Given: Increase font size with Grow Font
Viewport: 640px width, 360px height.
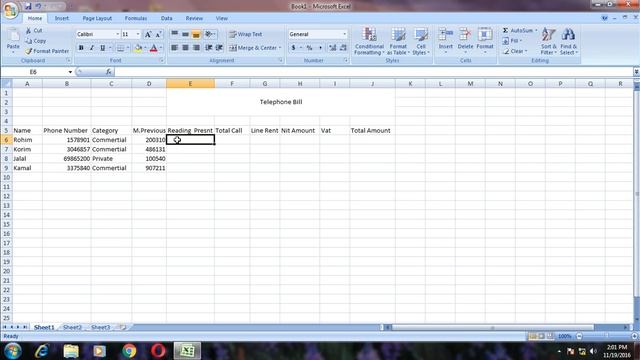Looking at the screenshot, I should 148,34.
